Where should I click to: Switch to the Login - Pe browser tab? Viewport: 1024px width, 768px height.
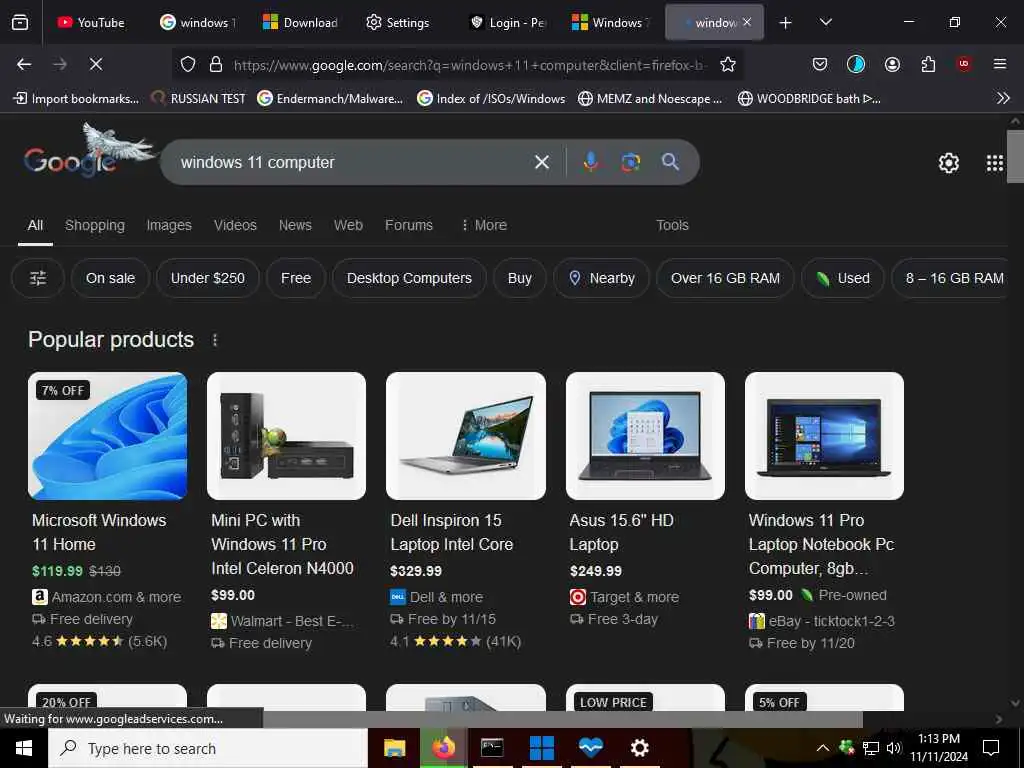pos(507,23)
